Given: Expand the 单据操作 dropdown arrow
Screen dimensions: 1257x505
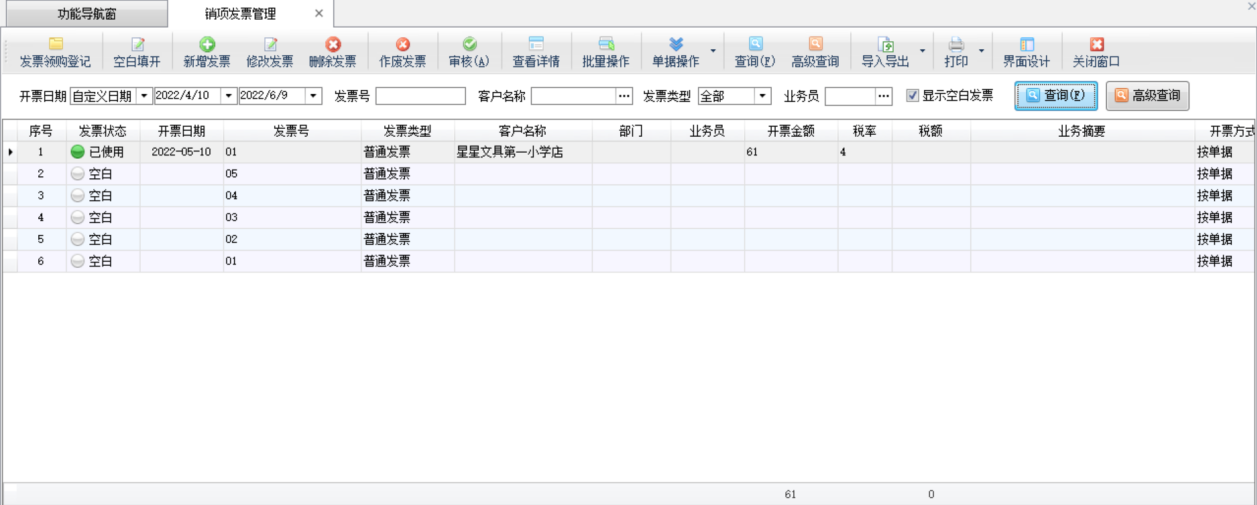Looking at the screenshot, I should [713, 51].
